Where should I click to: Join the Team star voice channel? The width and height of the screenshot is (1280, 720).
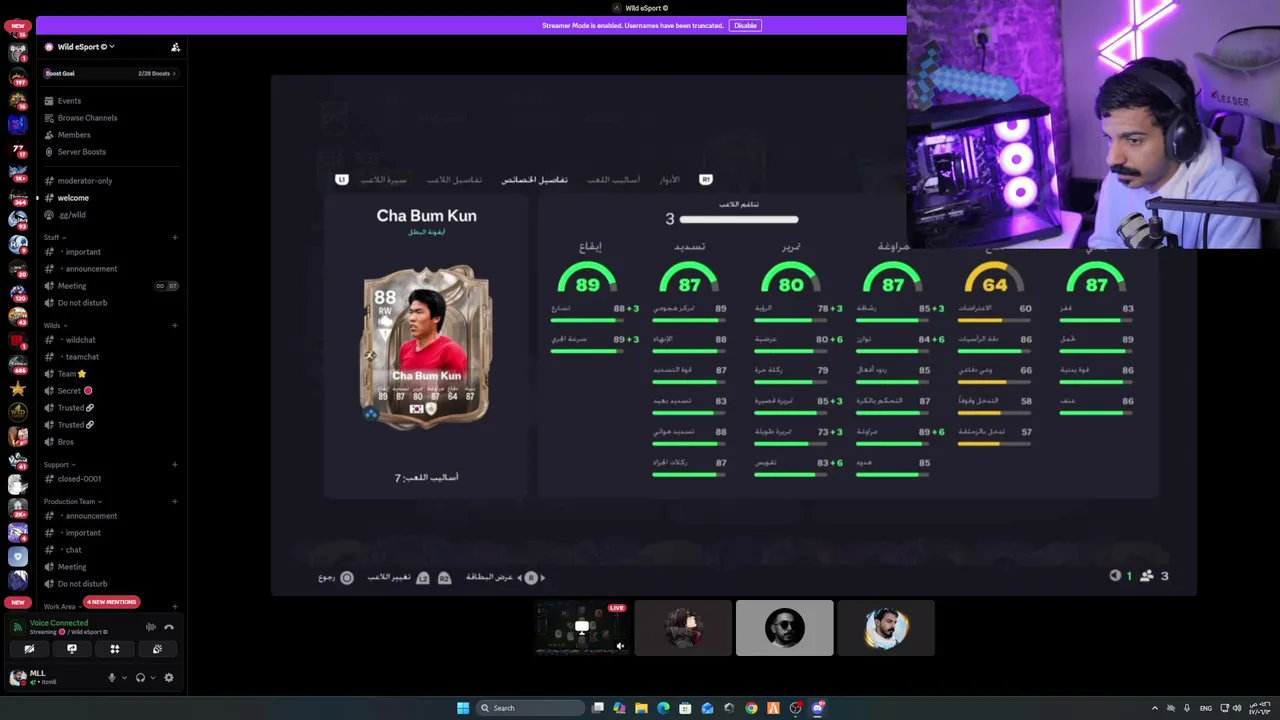coord(72,374)
